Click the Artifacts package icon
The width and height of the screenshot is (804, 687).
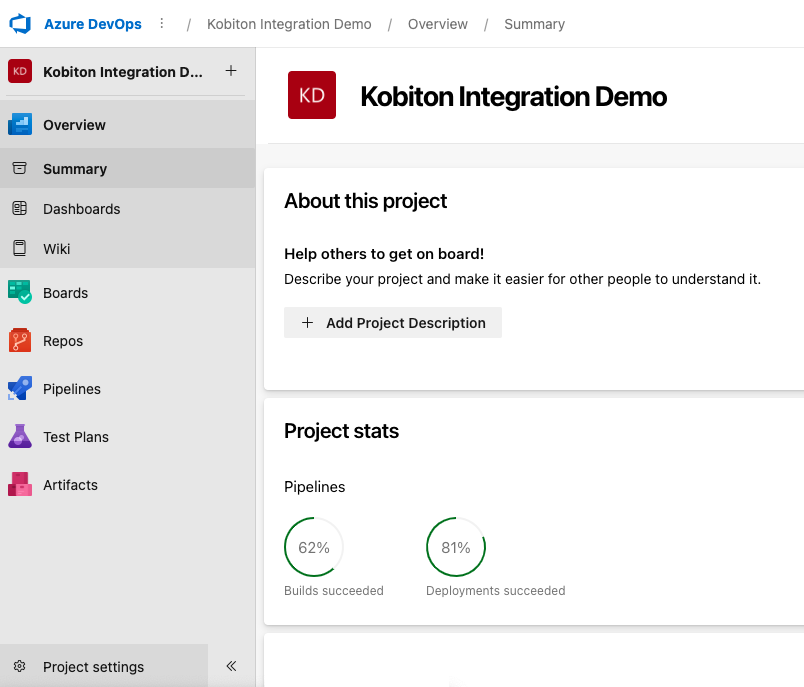(x=20, y=484)
